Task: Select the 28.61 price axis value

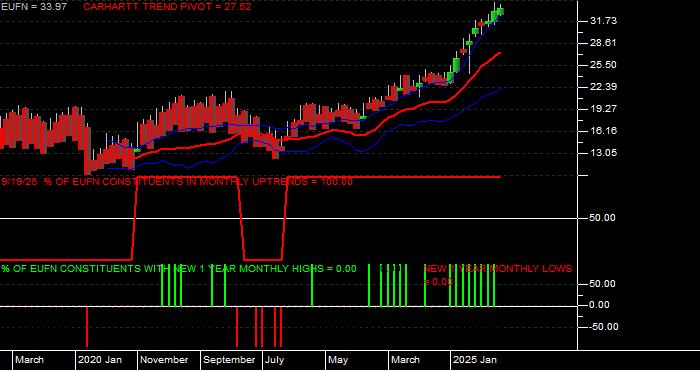Action: pos(603,43)
